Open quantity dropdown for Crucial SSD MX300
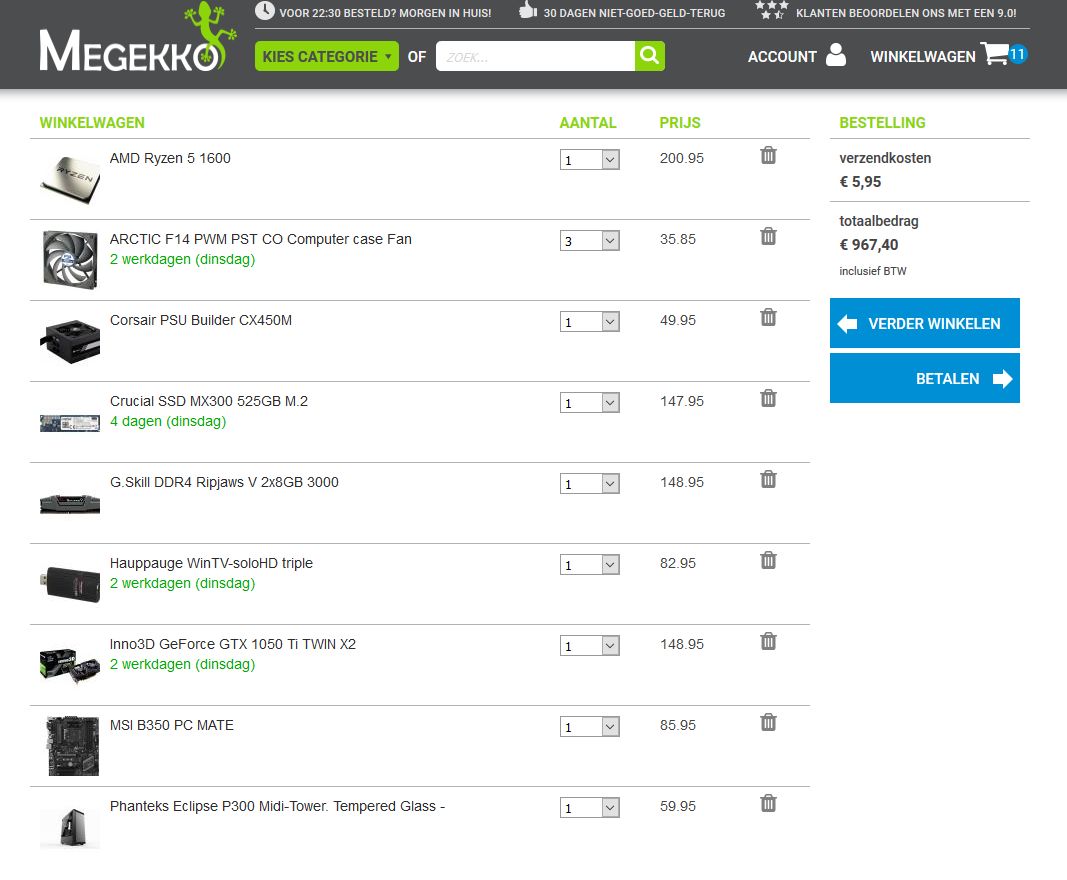This screenshot has height=880, width=1067. pos(589,403)
